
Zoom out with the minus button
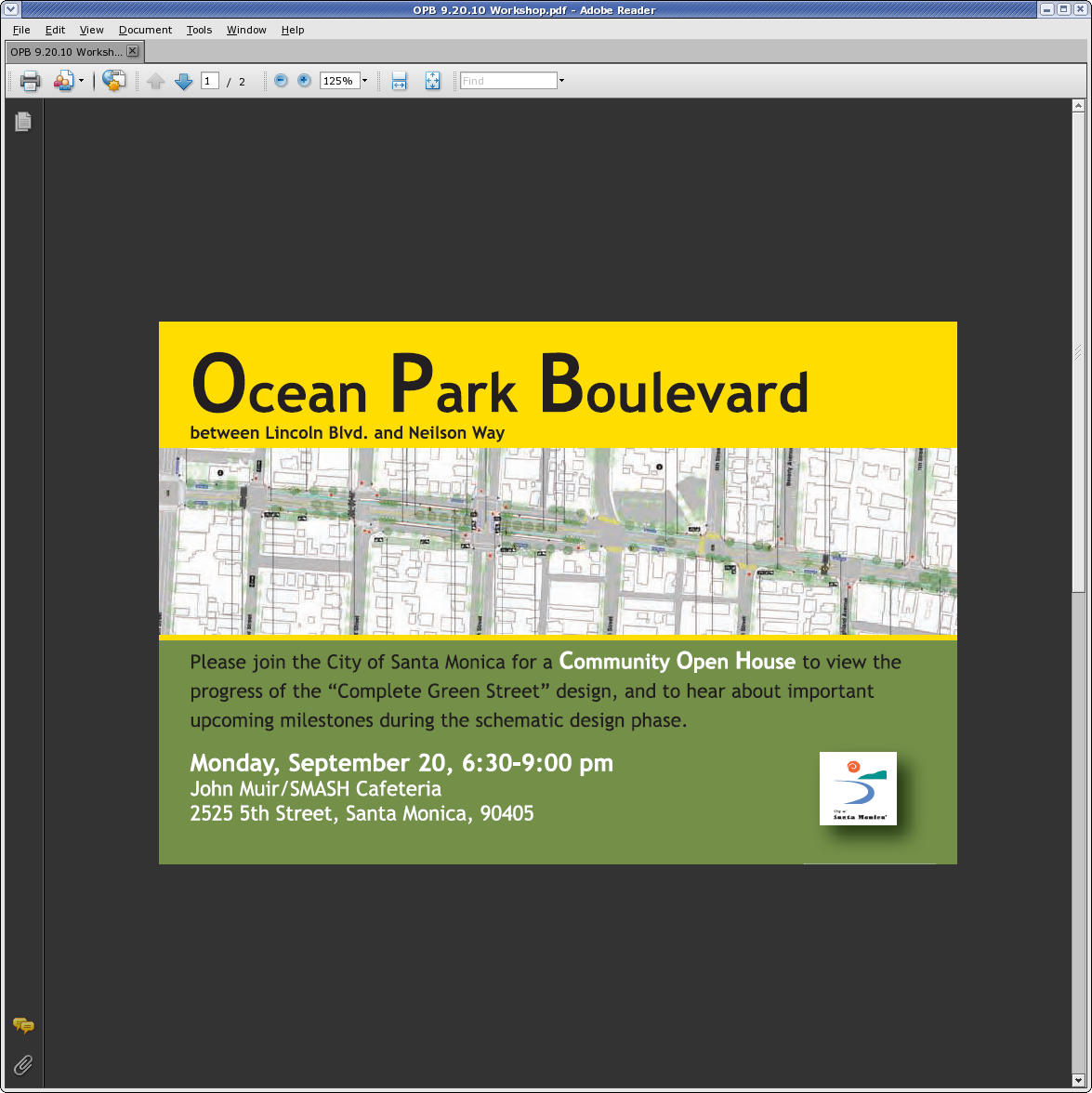tap(281, 81)
